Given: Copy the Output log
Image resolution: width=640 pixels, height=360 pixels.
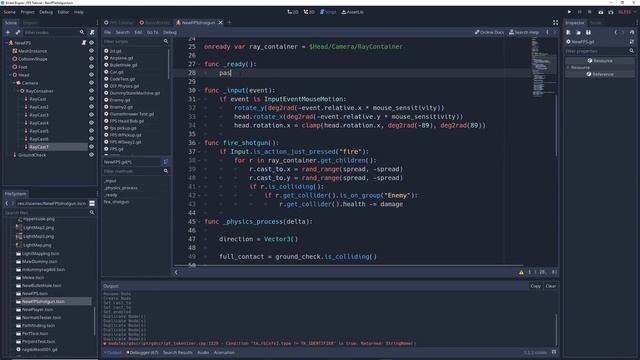Looking at the screenshot, I should click(x=536, y=286).
